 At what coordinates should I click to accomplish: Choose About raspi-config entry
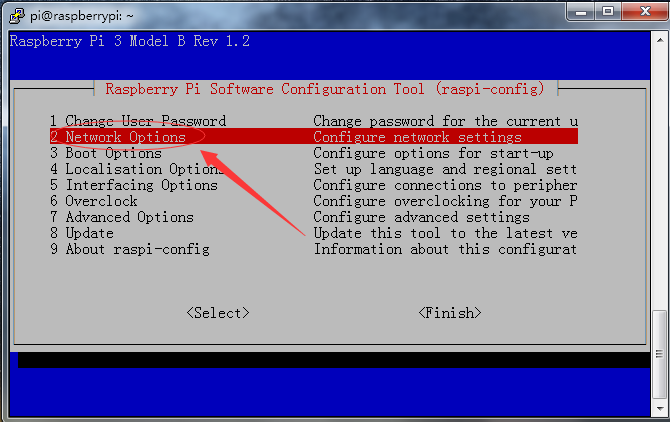129,249
